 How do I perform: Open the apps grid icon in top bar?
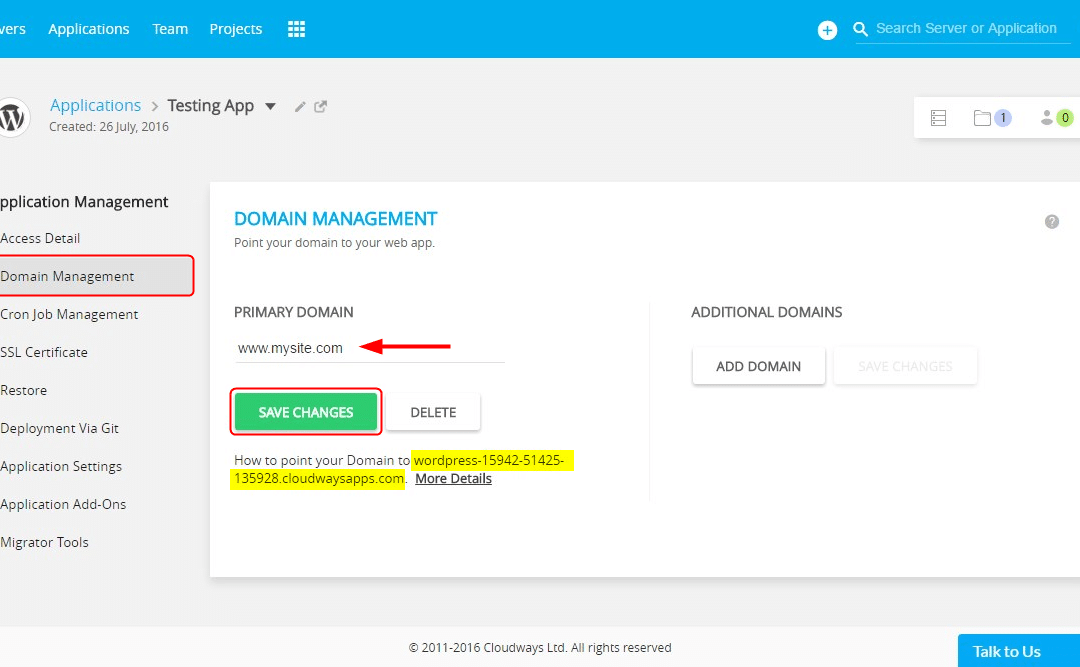(296, 29)
